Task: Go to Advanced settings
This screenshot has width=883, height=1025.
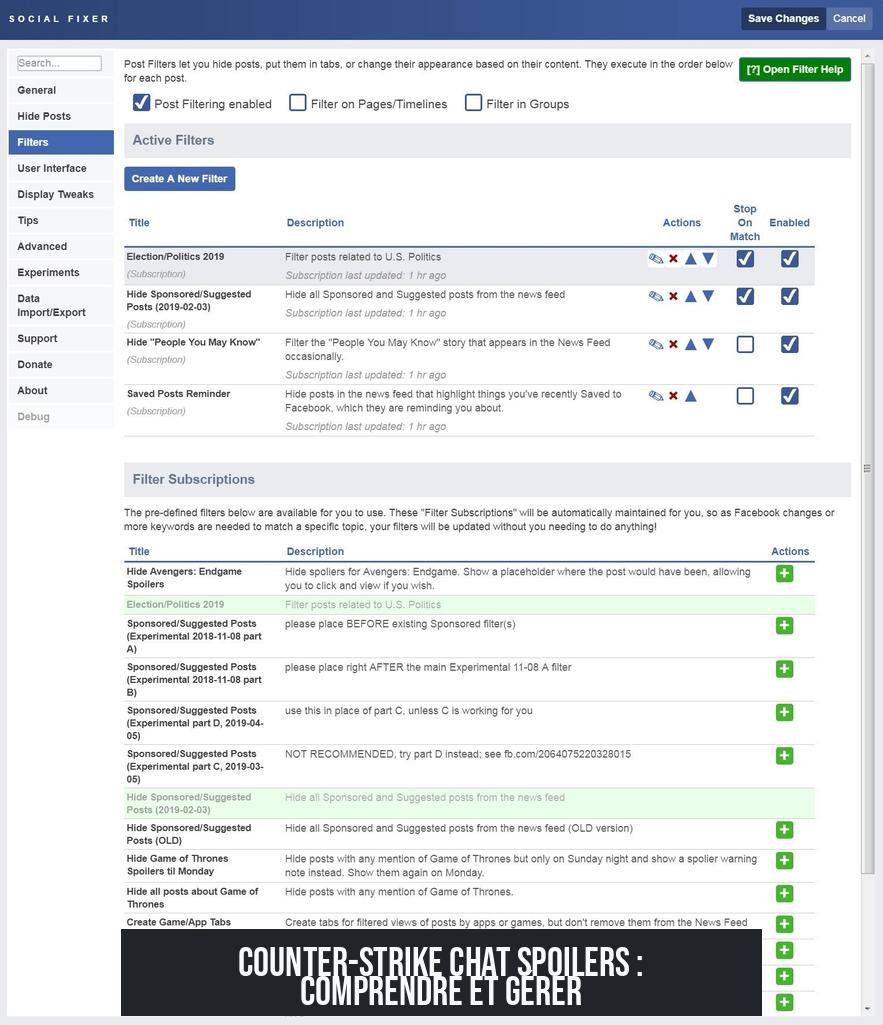Action: tap(61, 246)
